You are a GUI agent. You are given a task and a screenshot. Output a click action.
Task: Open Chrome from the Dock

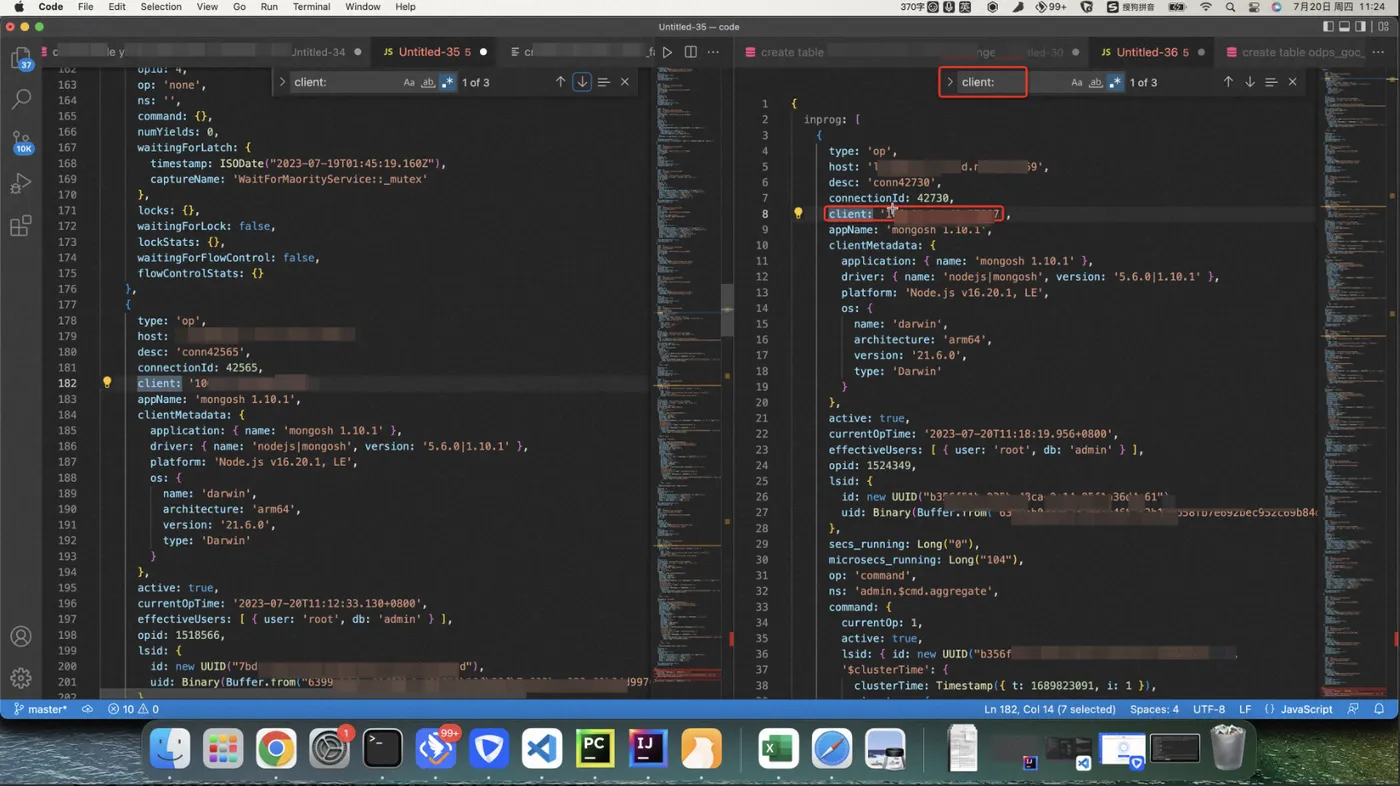276,748
